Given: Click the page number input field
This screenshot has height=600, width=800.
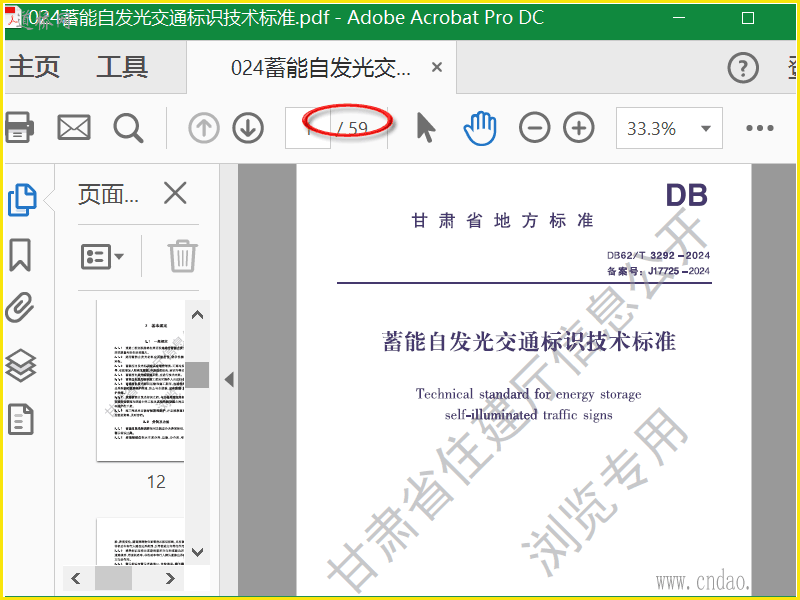Looking at the screenshot, I should coord(308,128).
